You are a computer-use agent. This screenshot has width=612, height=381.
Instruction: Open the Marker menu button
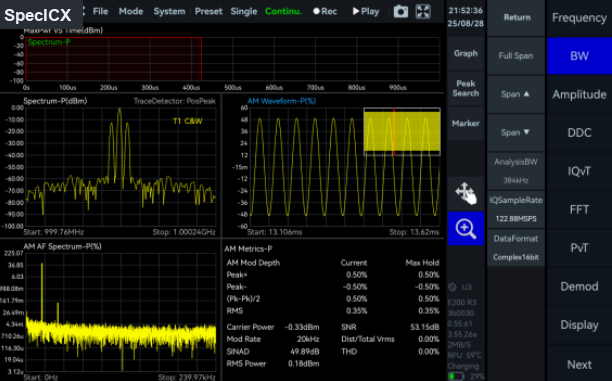(x=466, y=123)
